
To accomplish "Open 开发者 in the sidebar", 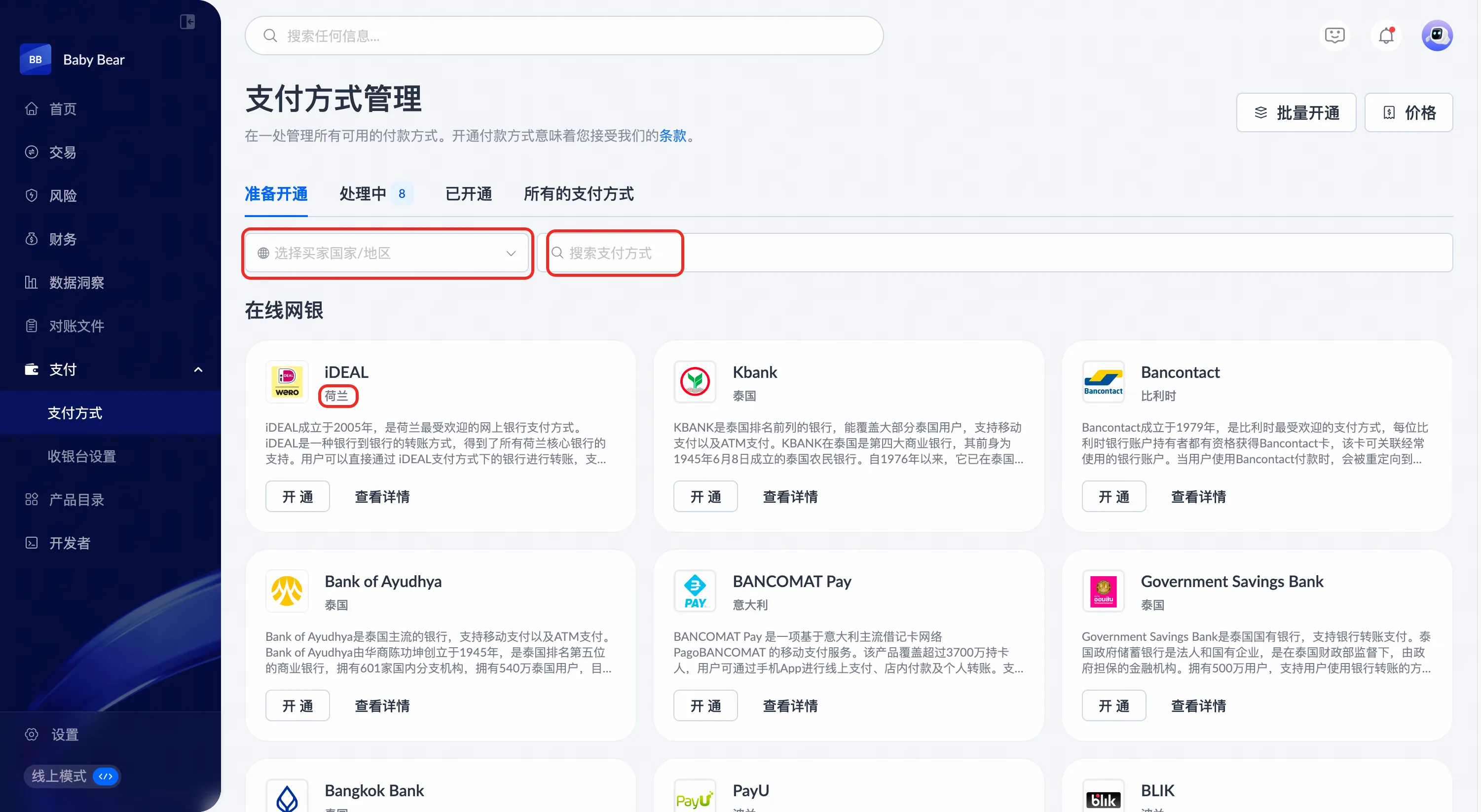I will [69, 543].
